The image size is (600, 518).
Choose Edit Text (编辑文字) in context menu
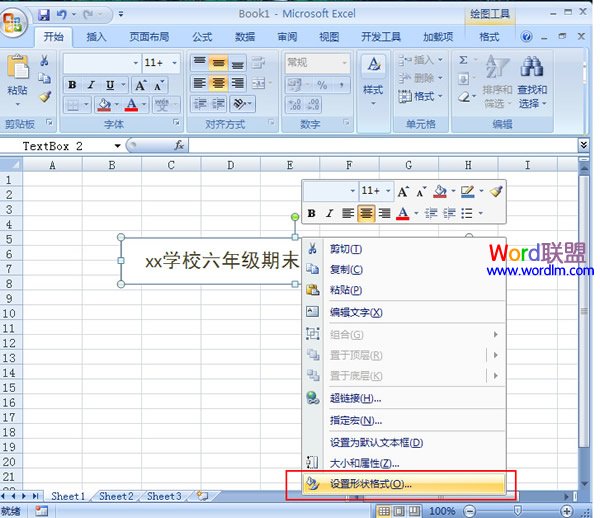coord(404,313)
